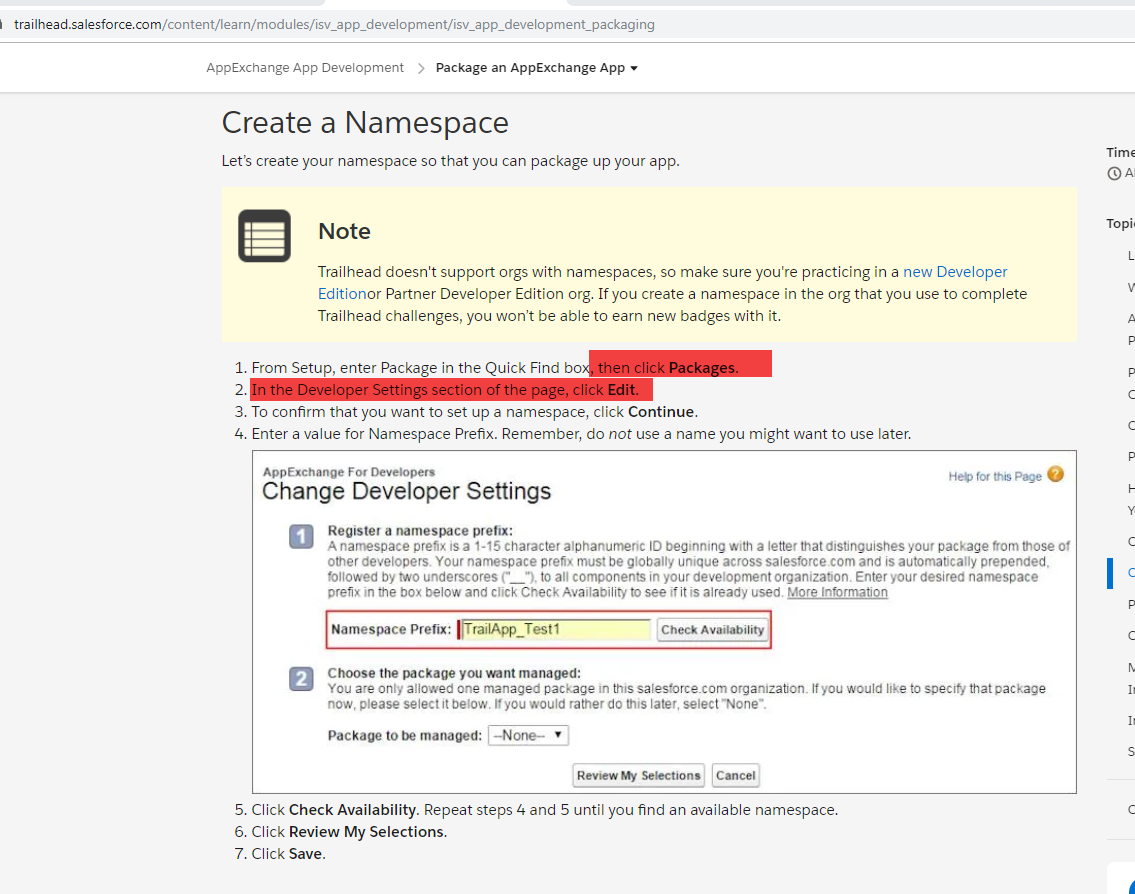Click the step 1 number badge
The height and width of the screenshot is (894, 1135).
[301, 537]
